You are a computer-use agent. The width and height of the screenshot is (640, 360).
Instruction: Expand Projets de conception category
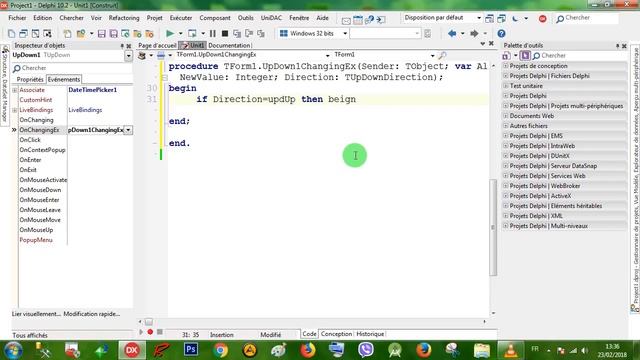tap(506, 66)
